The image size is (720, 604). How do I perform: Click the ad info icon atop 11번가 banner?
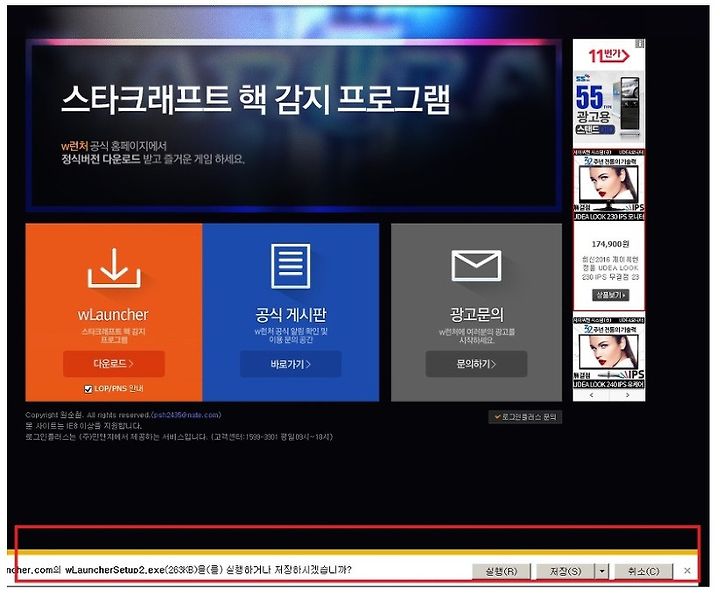[x=640, y=44]
